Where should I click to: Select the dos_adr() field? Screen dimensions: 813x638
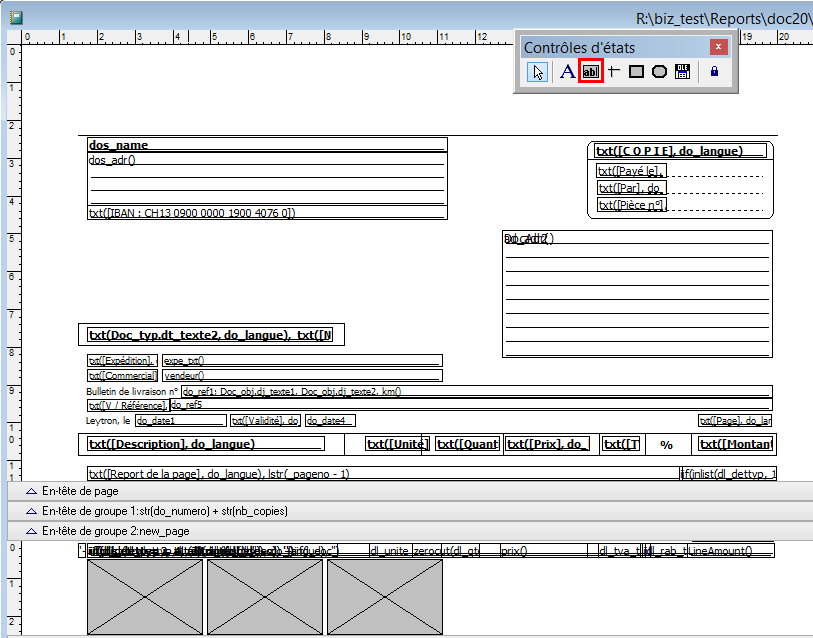coord(267,179)
